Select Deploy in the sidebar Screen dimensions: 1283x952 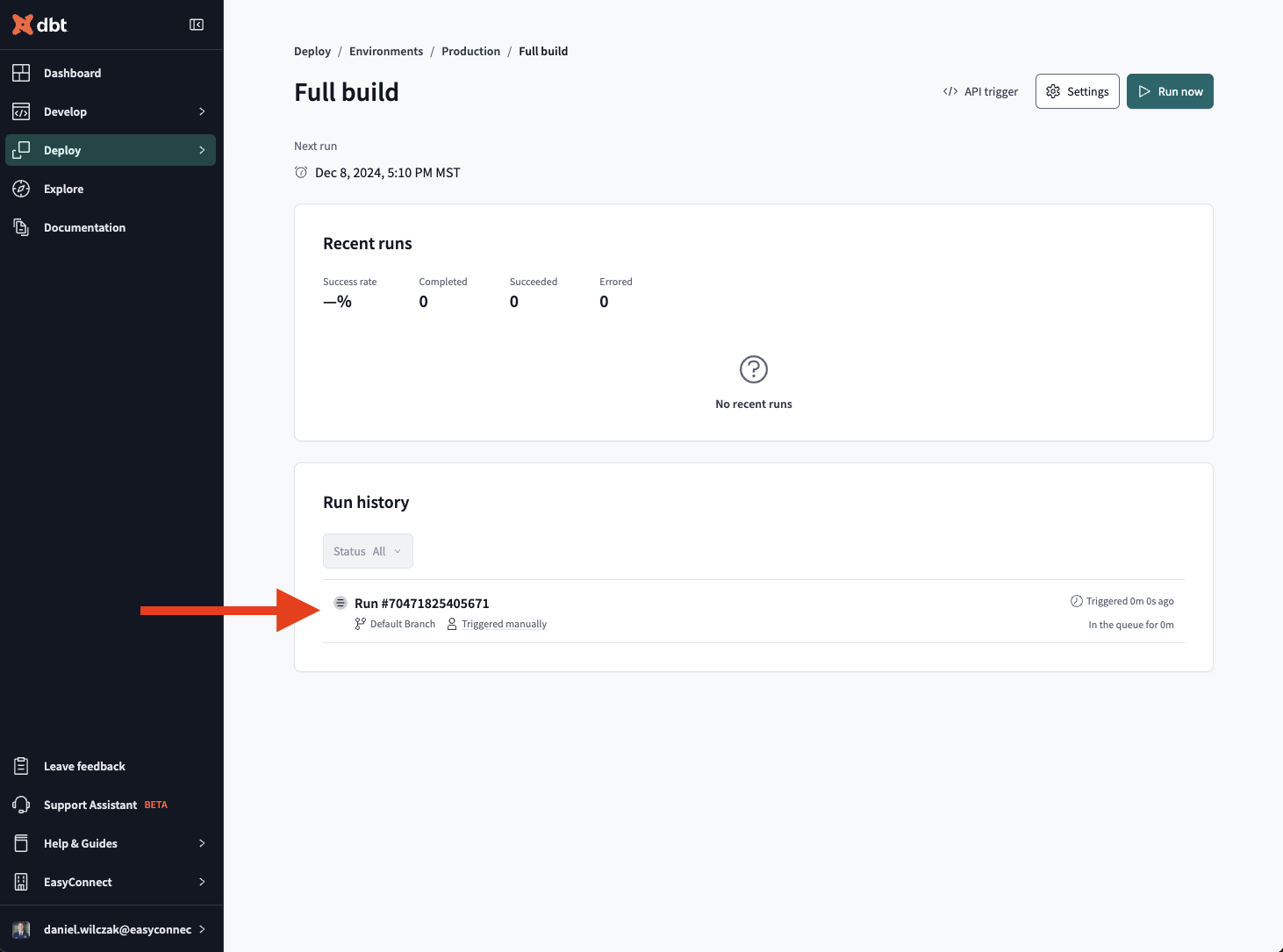(x=111, y=150)
